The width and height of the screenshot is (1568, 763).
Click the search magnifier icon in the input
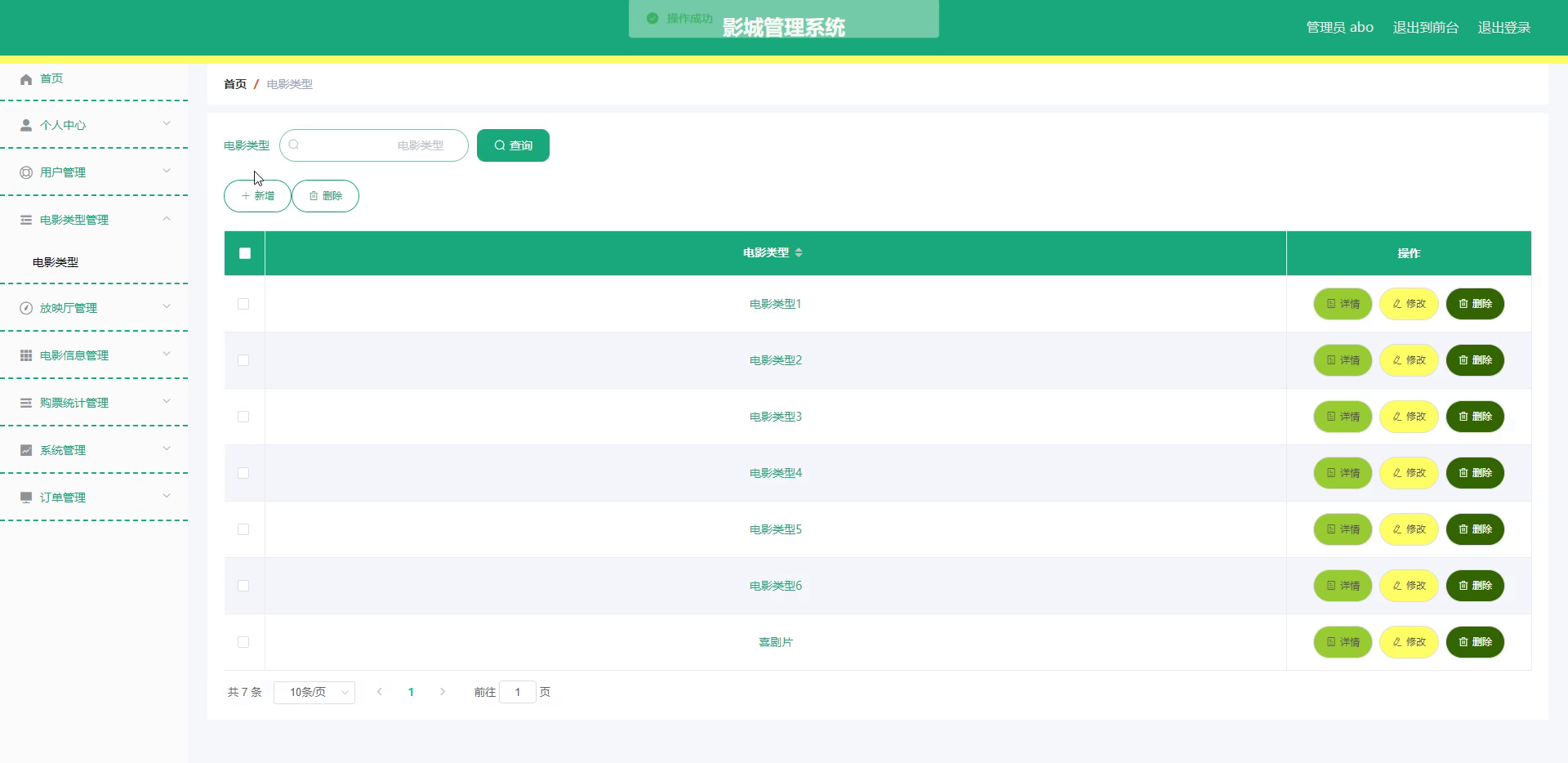click(x=294, y=145)
